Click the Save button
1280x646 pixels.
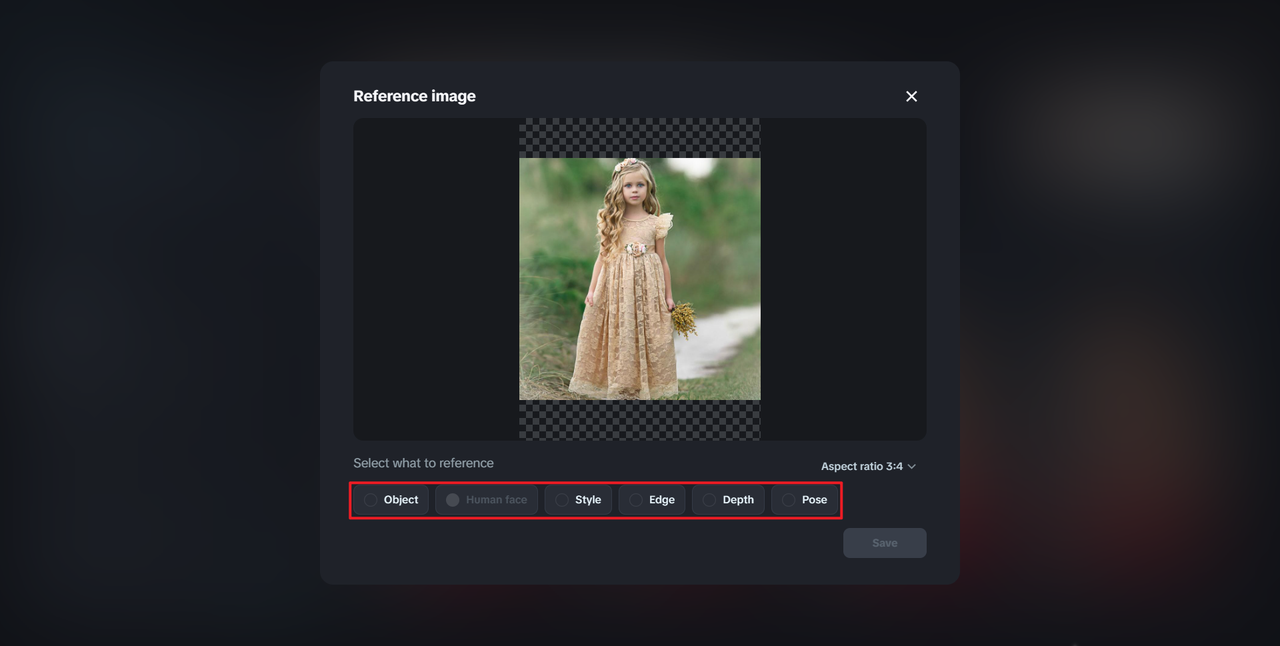(885, 543)
